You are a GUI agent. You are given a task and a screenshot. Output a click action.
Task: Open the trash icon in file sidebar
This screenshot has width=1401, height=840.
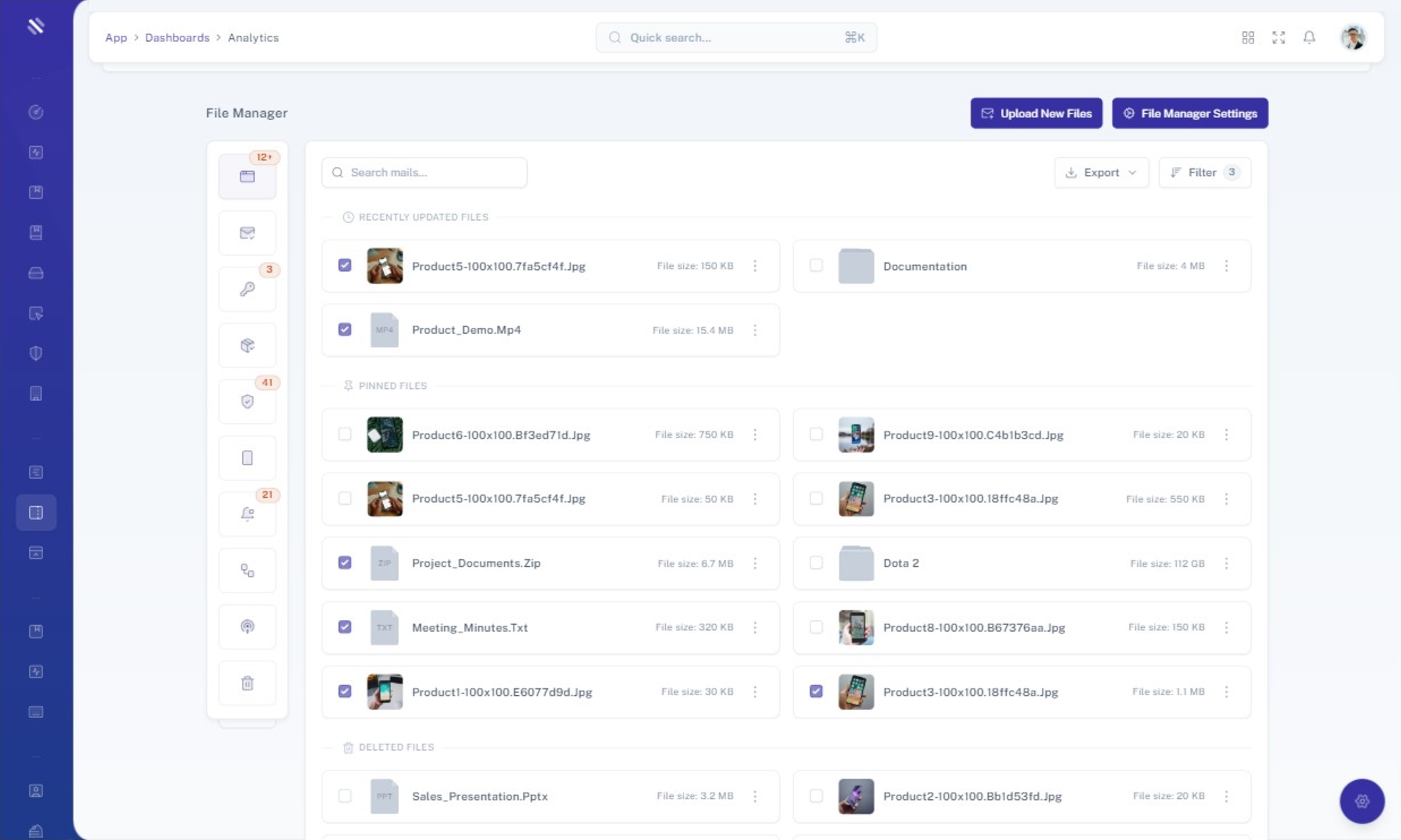247,683
